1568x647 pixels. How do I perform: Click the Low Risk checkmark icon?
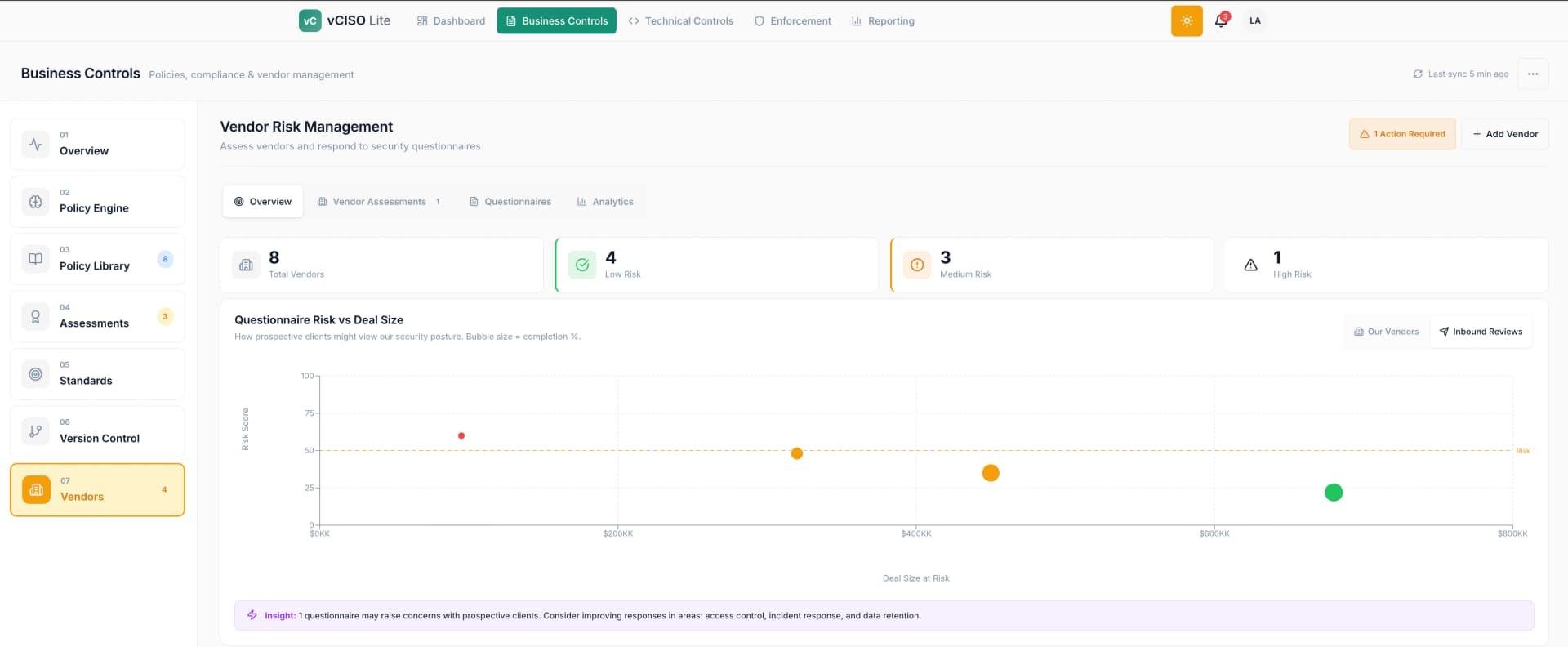582,265
